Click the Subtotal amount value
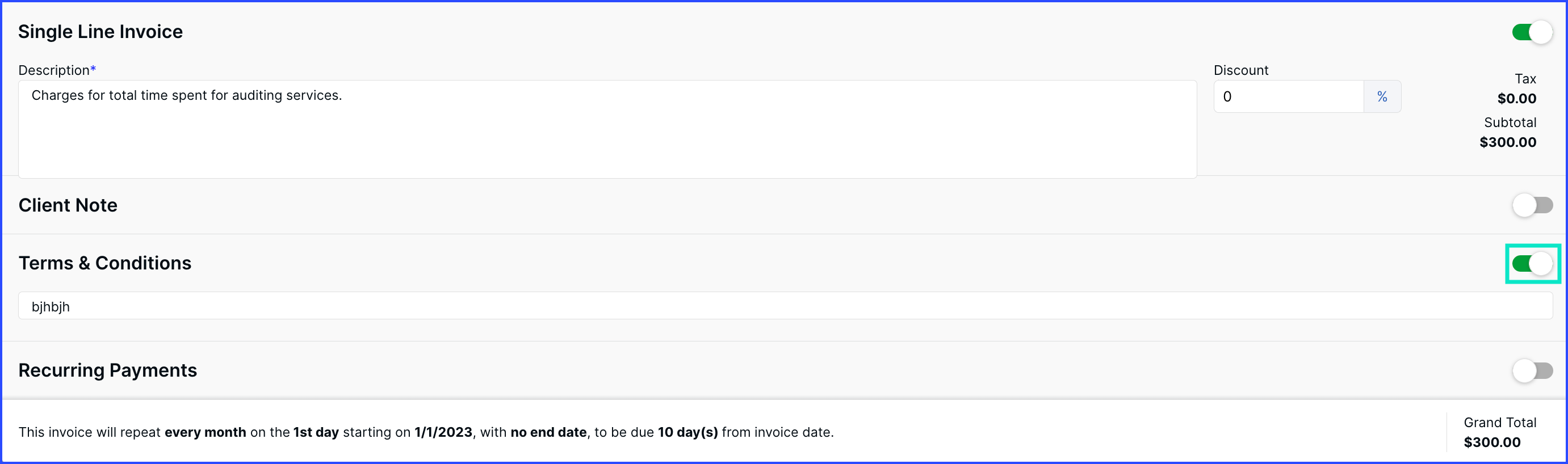The height and width of the screenshot is (464, 1568). tap(1508, 142)
